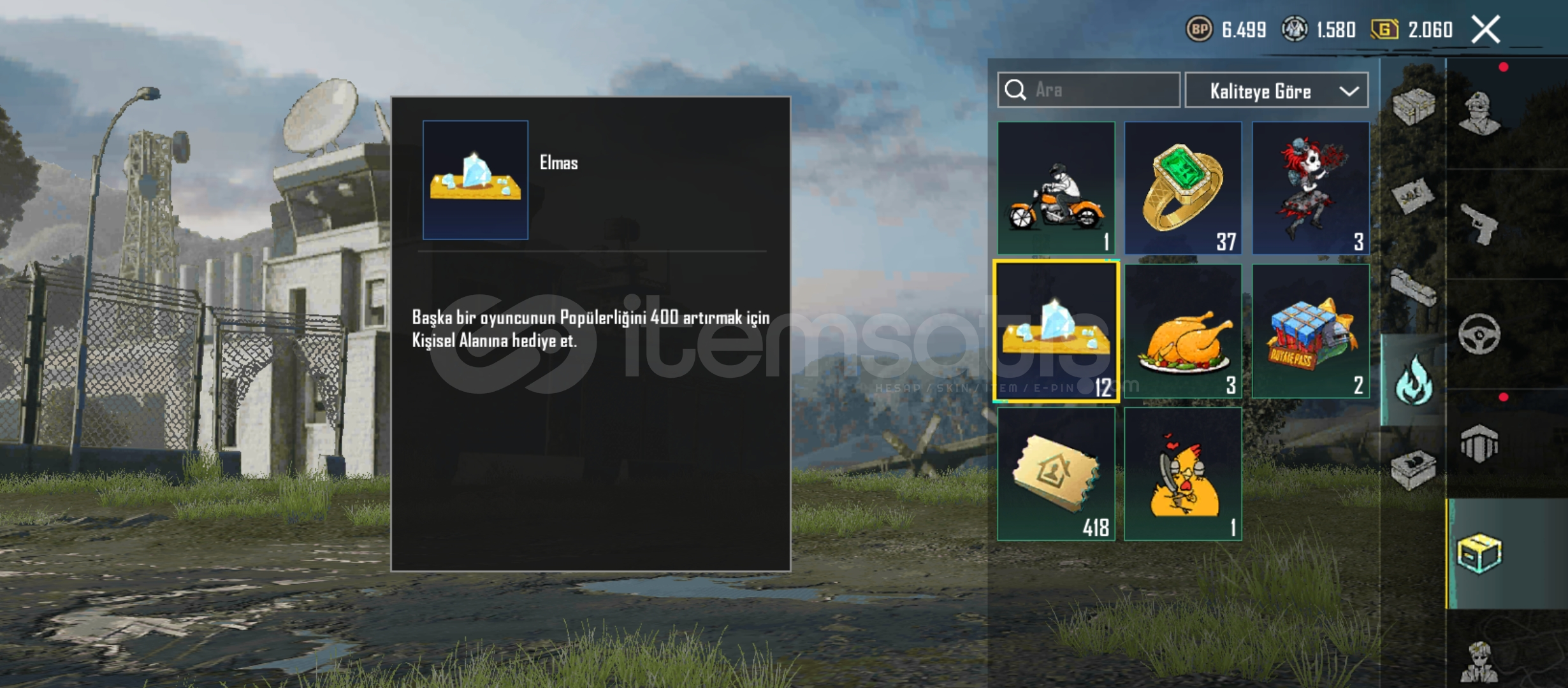
Task: Select the red-haired doll character item
Action: click(x=1310, y=188)
